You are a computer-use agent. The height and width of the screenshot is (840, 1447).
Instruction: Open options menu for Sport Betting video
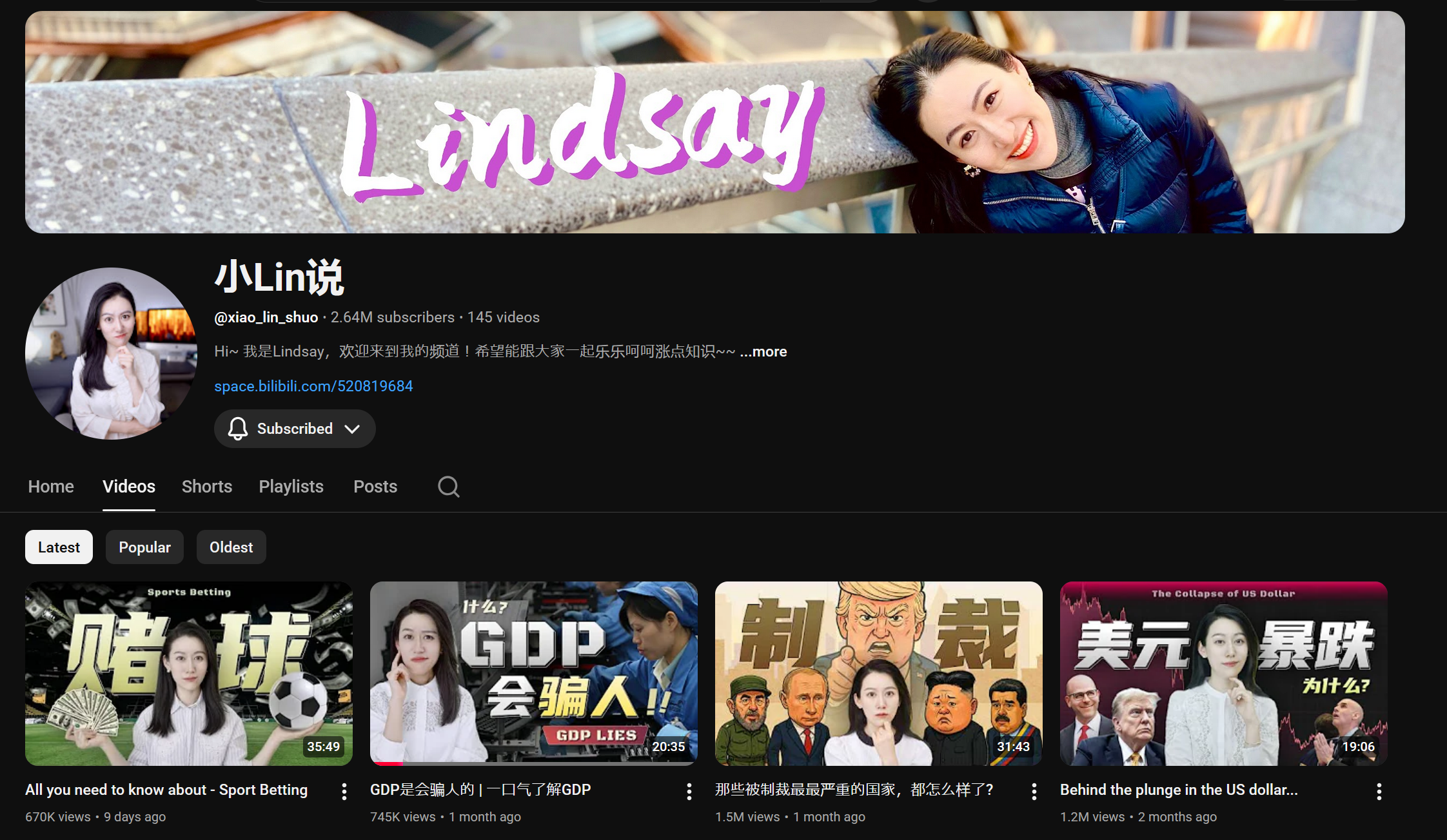(344, 792)
